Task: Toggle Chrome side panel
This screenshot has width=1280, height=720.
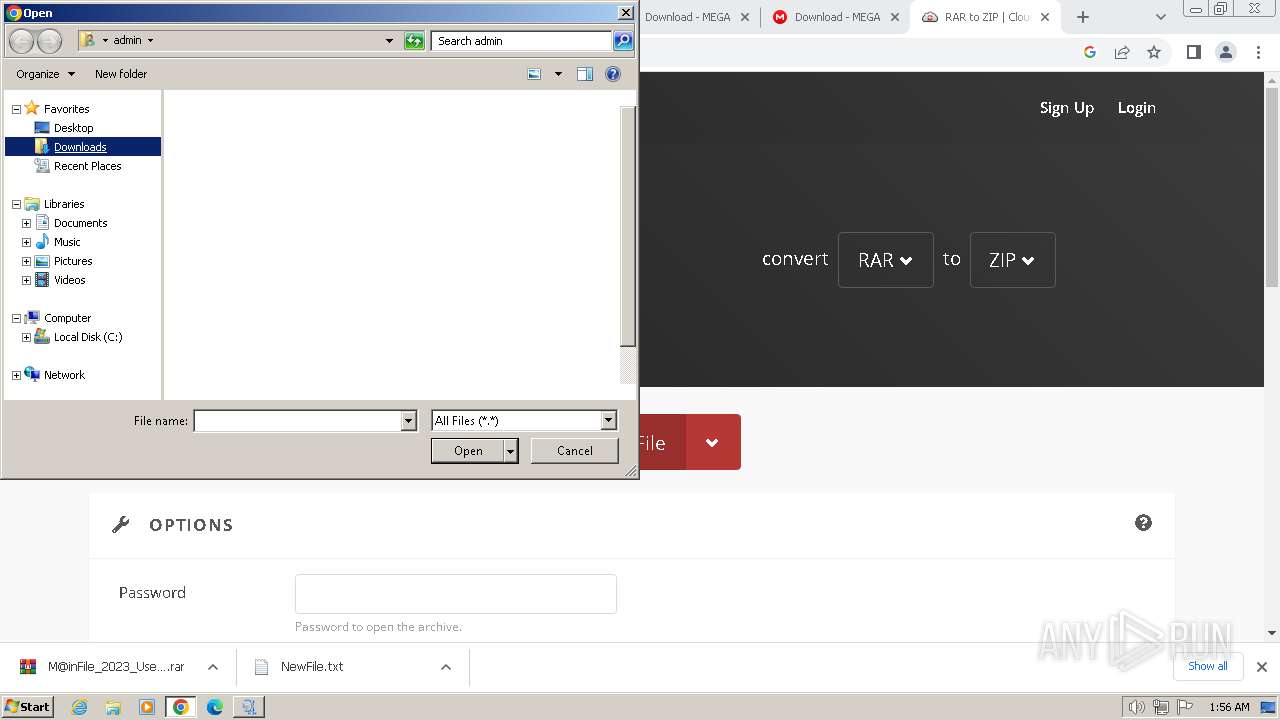Action: click(1193, 52)
